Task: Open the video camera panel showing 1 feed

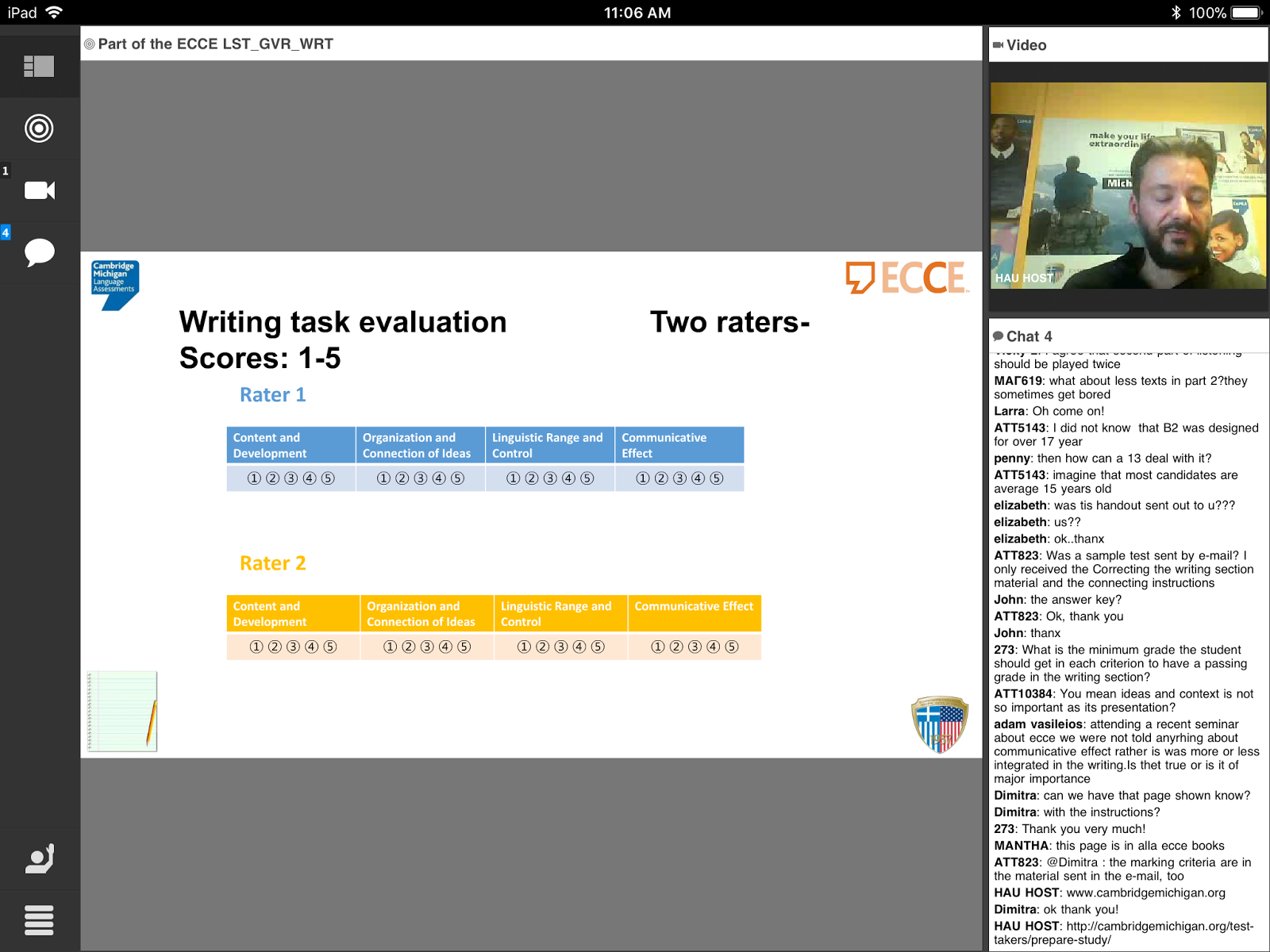Action: coord(40,190)
